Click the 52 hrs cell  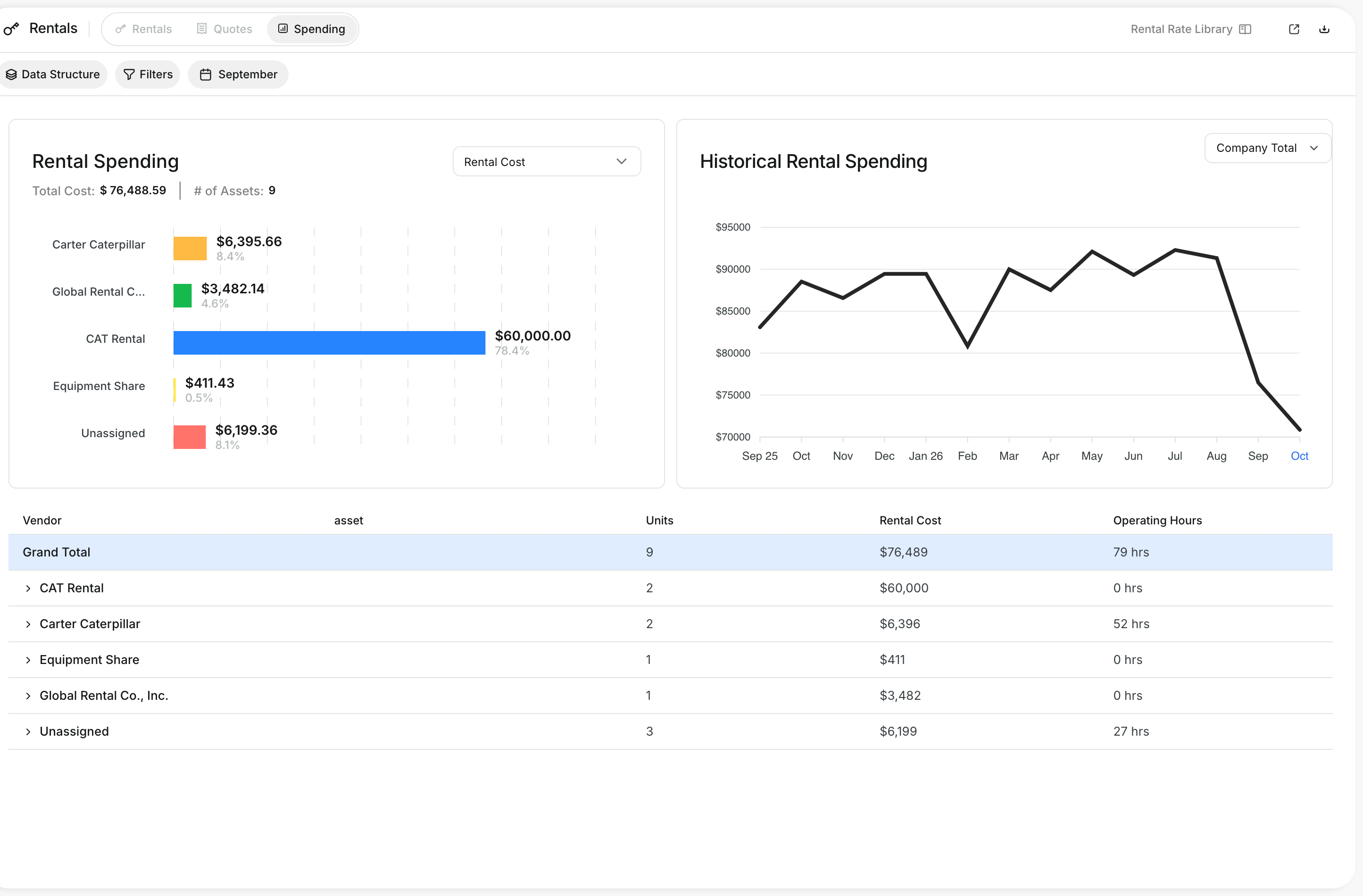[x=1131, y=624]
